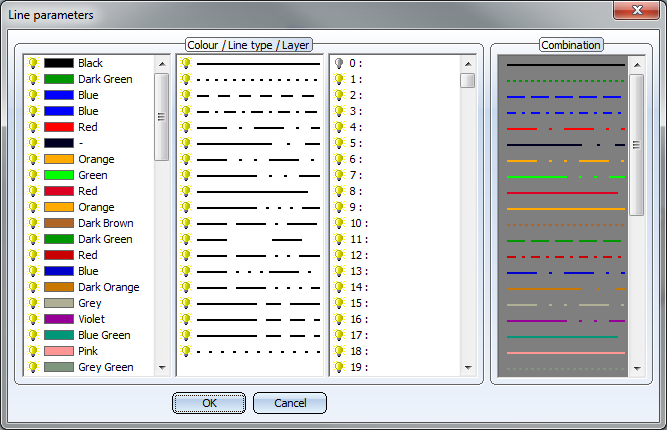Select the Black colour swatch
This screenshot has width=667, height=430.
(x=59, y=63)
